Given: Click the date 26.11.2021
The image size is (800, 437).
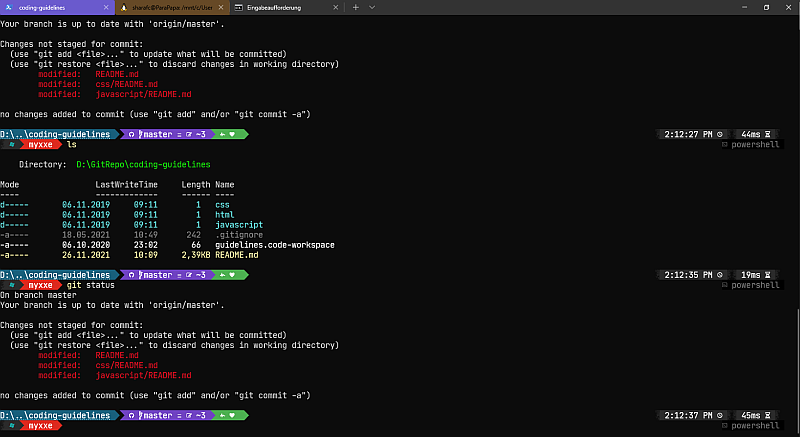Looking at the screenshot, I should [86, 255].
